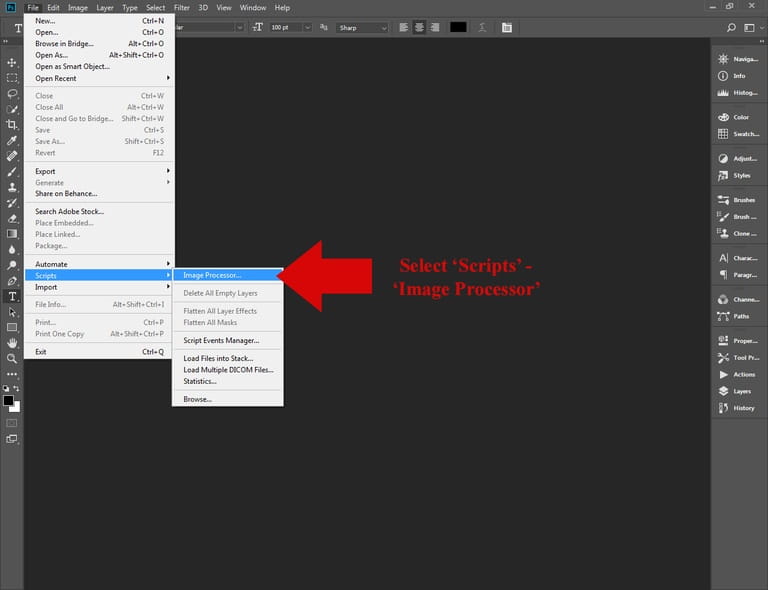Left align text in options bar
This screenshot has width=768, height=590.
pyautogui.click(x=404, y=27)
